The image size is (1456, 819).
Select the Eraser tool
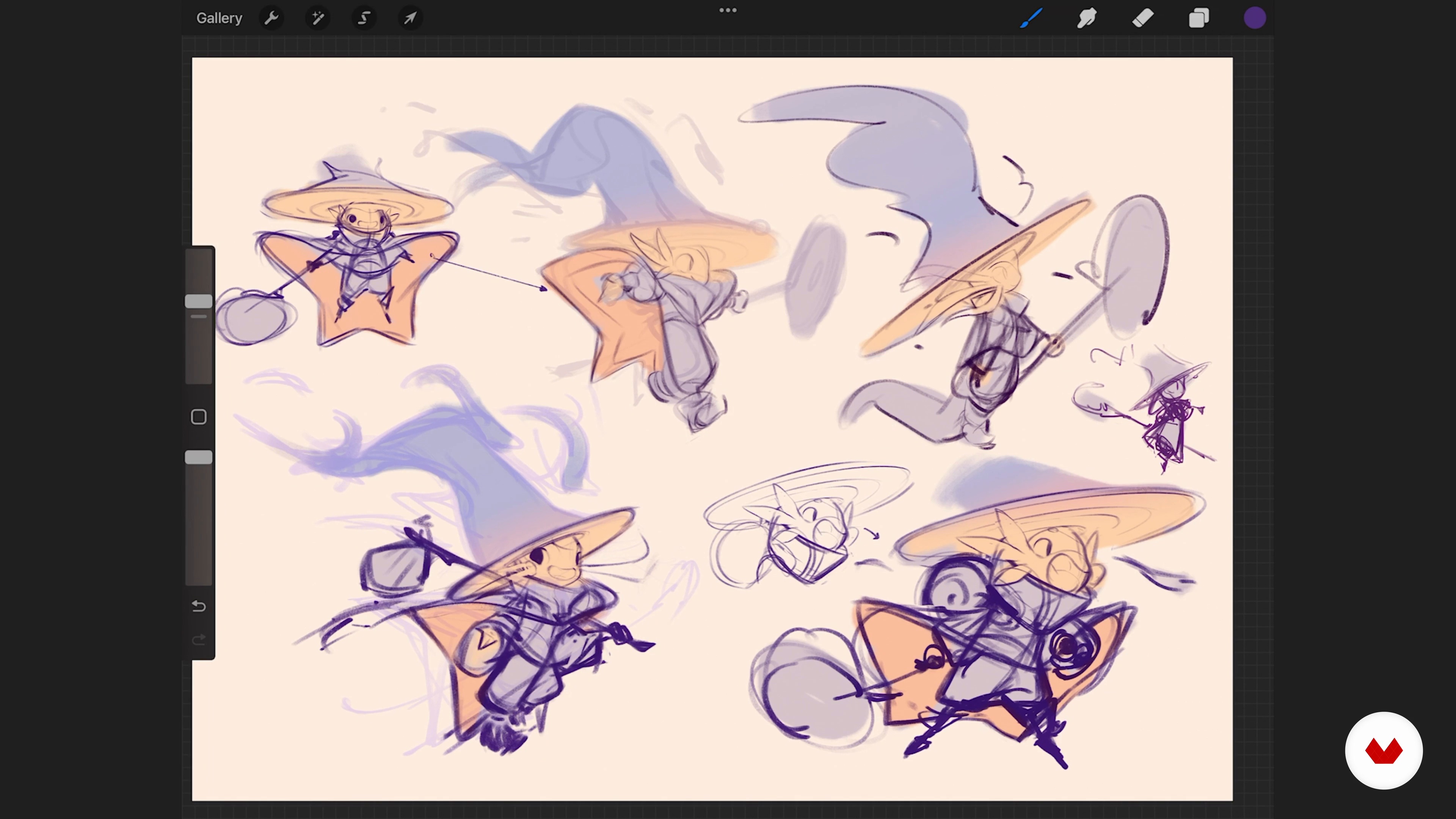pyautogui.click(x=1142, y=18)
